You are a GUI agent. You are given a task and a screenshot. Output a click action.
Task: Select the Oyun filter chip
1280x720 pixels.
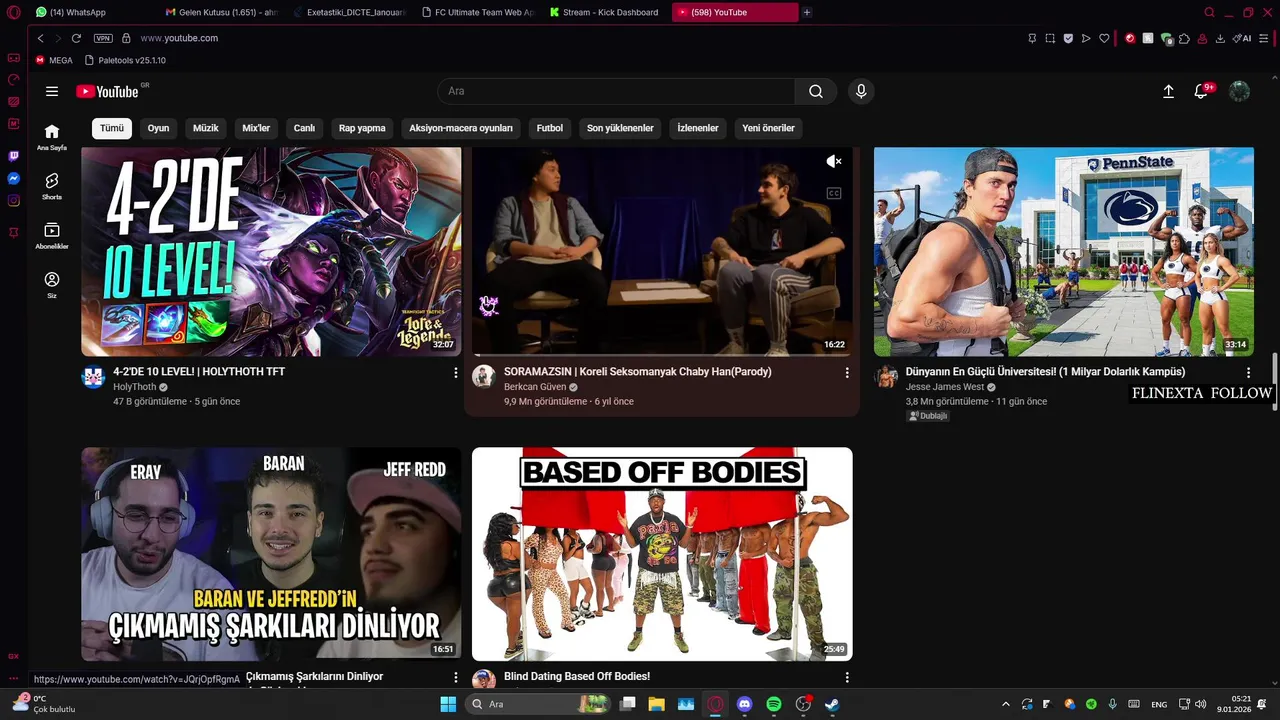coord(158,128)
